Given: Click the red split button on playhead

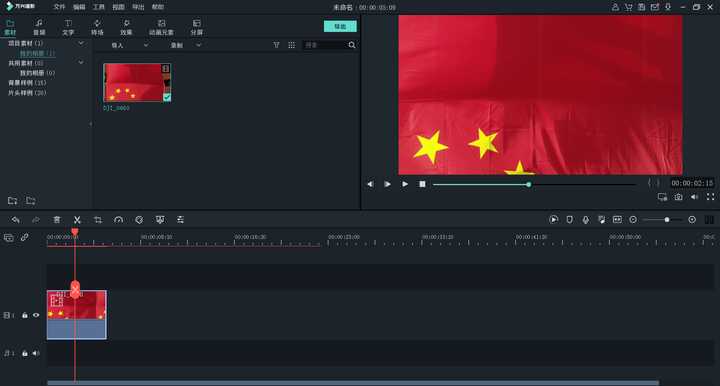Looking at the screenshot, I should pyautogui.click(x=75, y=289).
